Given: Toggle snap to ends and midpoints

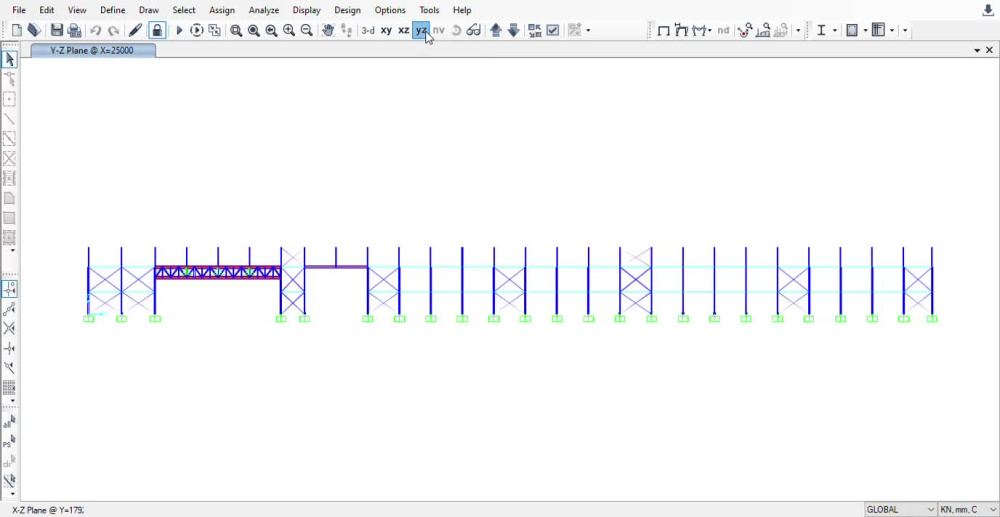Looking at the screenshot, I should click(x=10, y=309).
